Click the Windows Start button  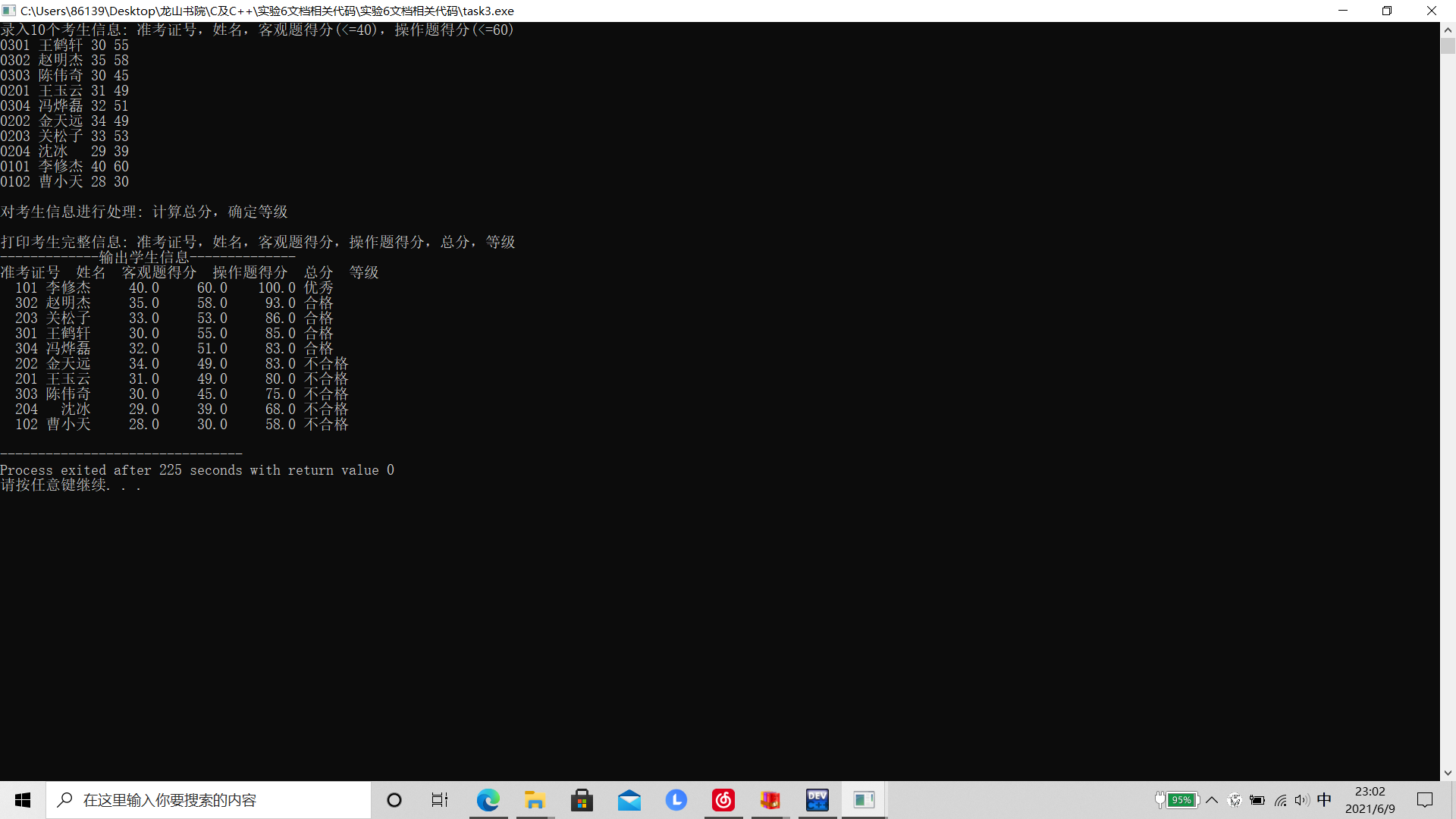23,800
